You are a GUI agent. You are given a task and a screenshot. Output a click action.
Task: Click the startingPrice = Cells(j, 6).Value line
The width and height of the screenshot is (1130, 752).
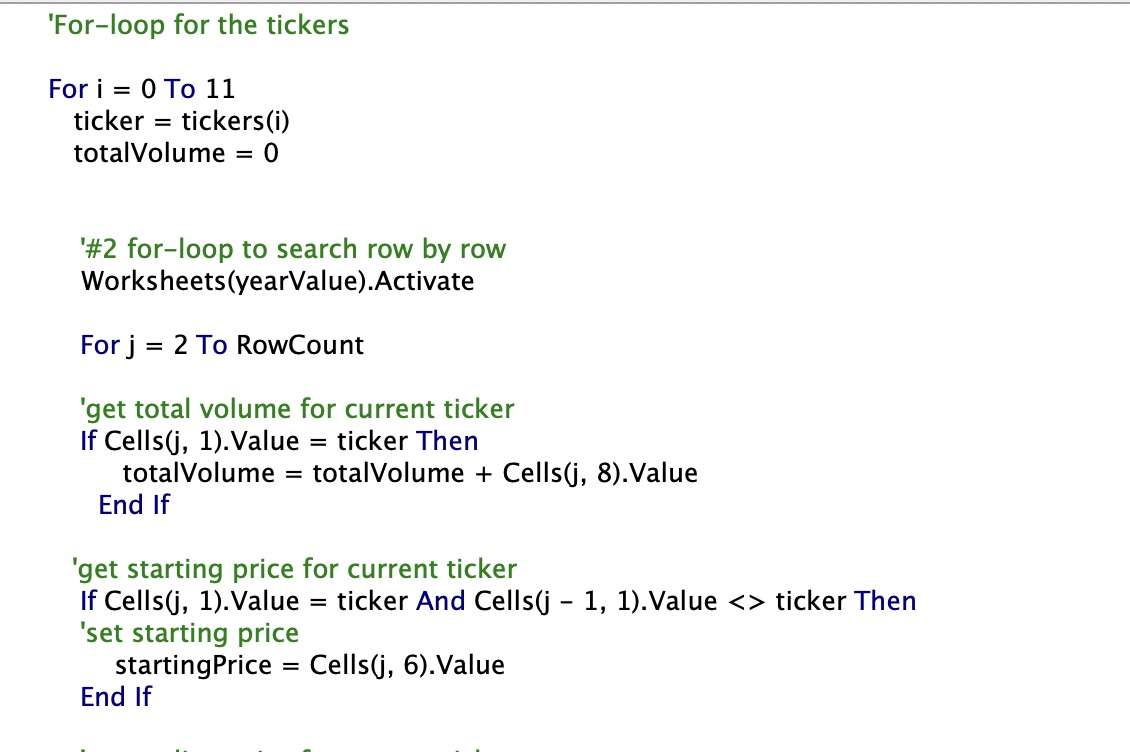click(310, 665)
